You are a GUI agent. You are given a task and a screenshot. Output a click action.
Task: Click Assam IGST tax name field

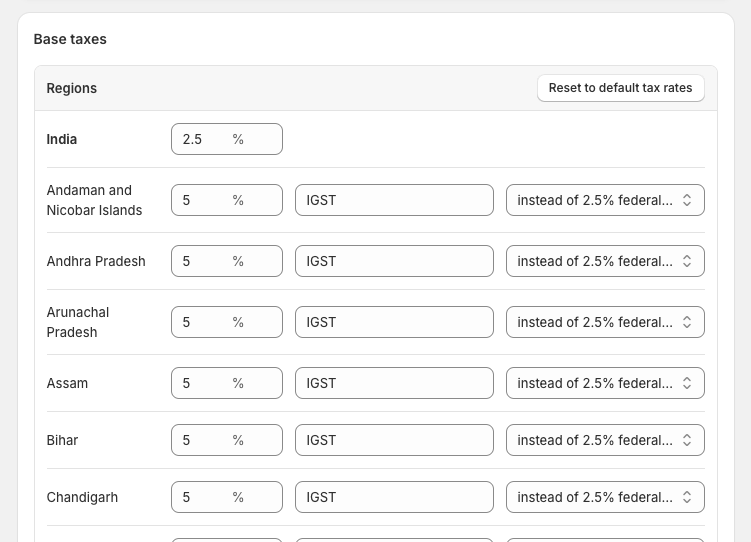tap(394, 383)
